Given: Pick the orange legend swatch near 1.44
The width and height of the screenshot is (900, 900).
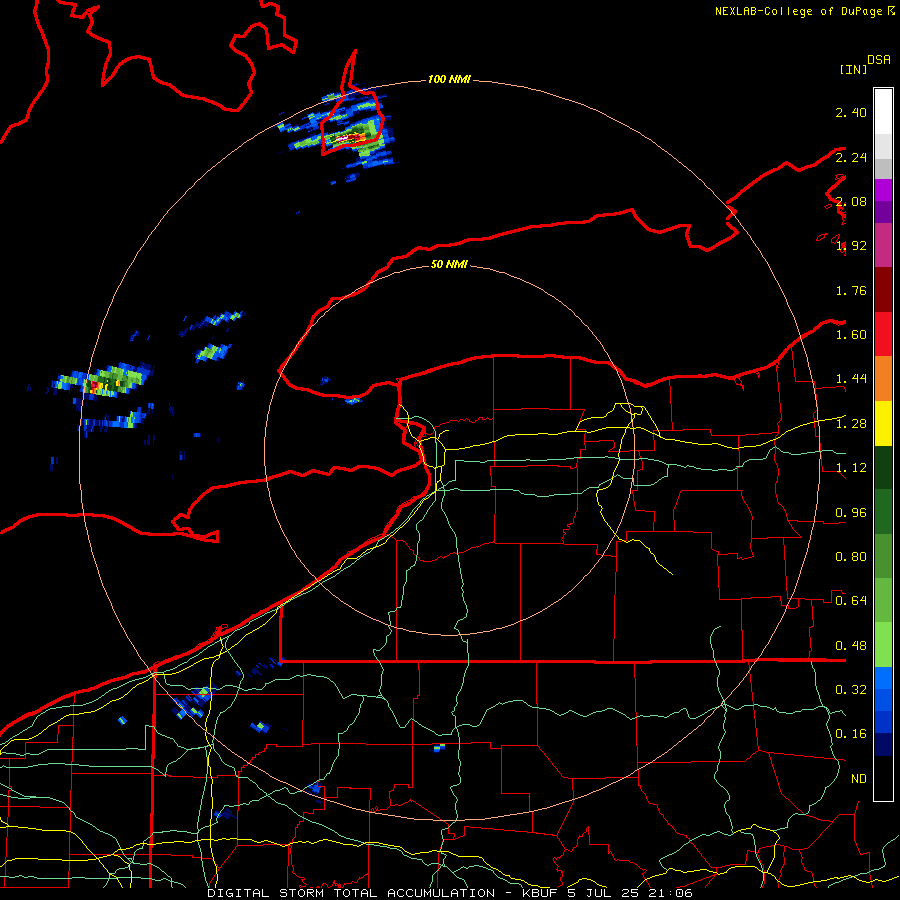Looking at the screenshot, I should (x=883, y=379).
